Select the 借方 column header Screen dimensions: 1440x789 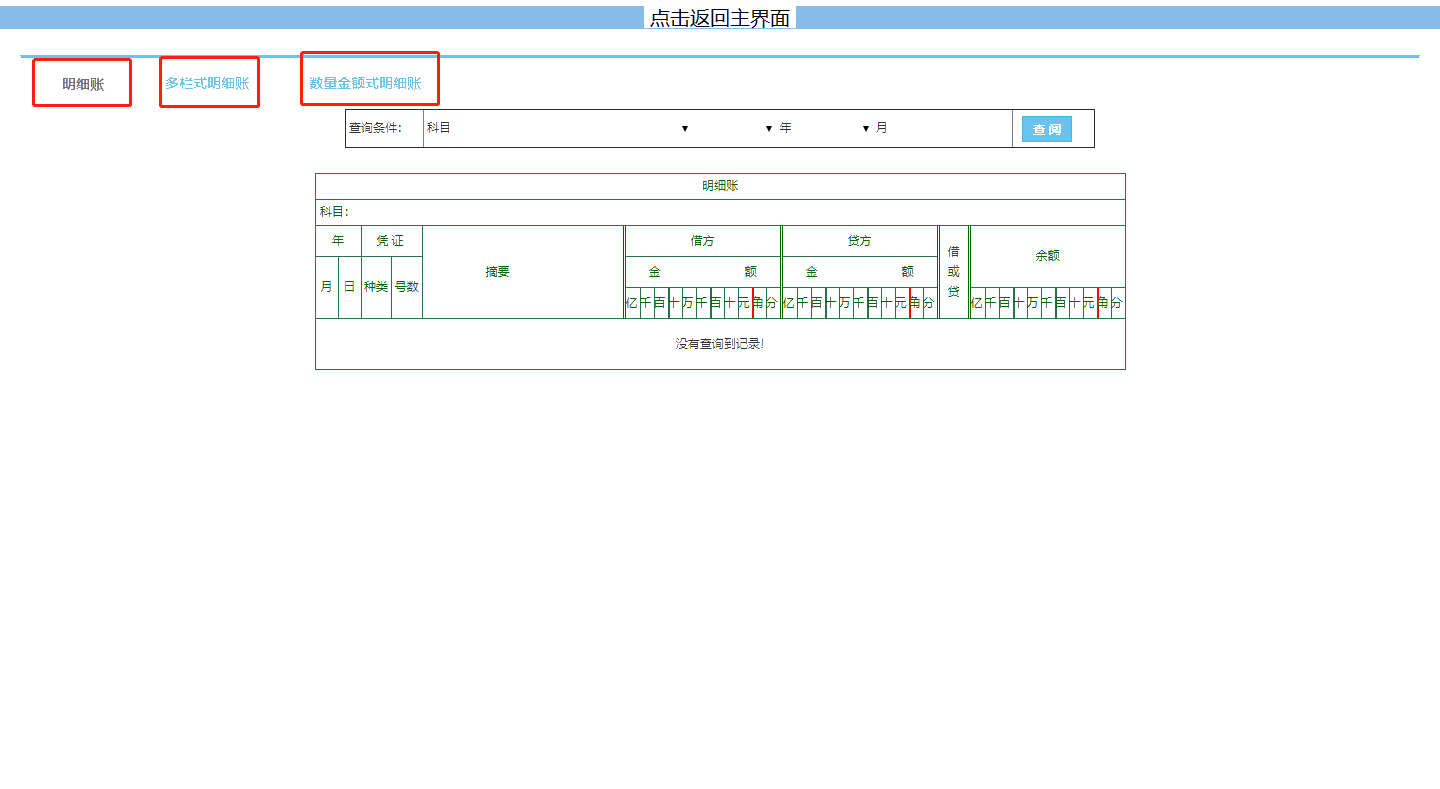tap(702, 241)
